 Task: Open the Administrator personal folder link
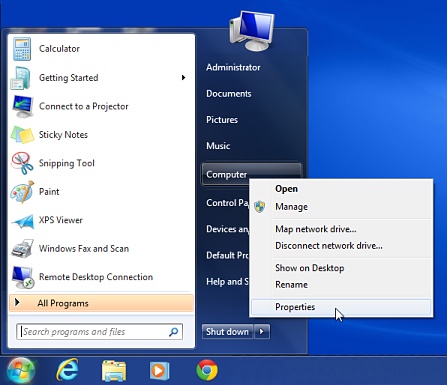click(233, 67)
